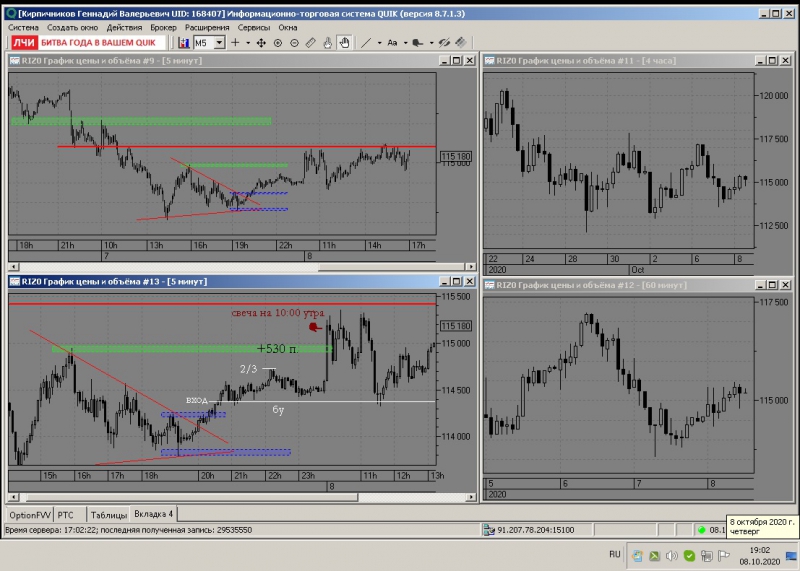Viewport: 800px width, 571px height.
Task: Click left scroll arrow of chart #13
Action: pos(14,496)
